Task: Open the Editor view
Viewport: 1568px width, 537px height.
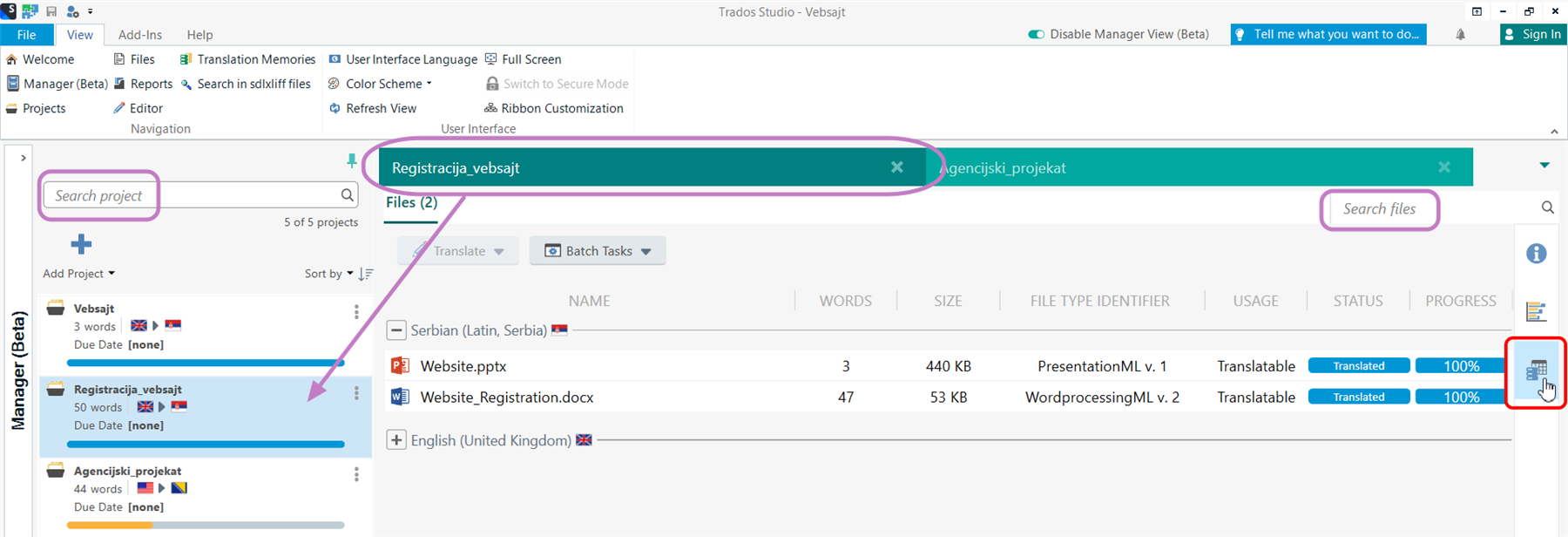Action: click(138, 108)
